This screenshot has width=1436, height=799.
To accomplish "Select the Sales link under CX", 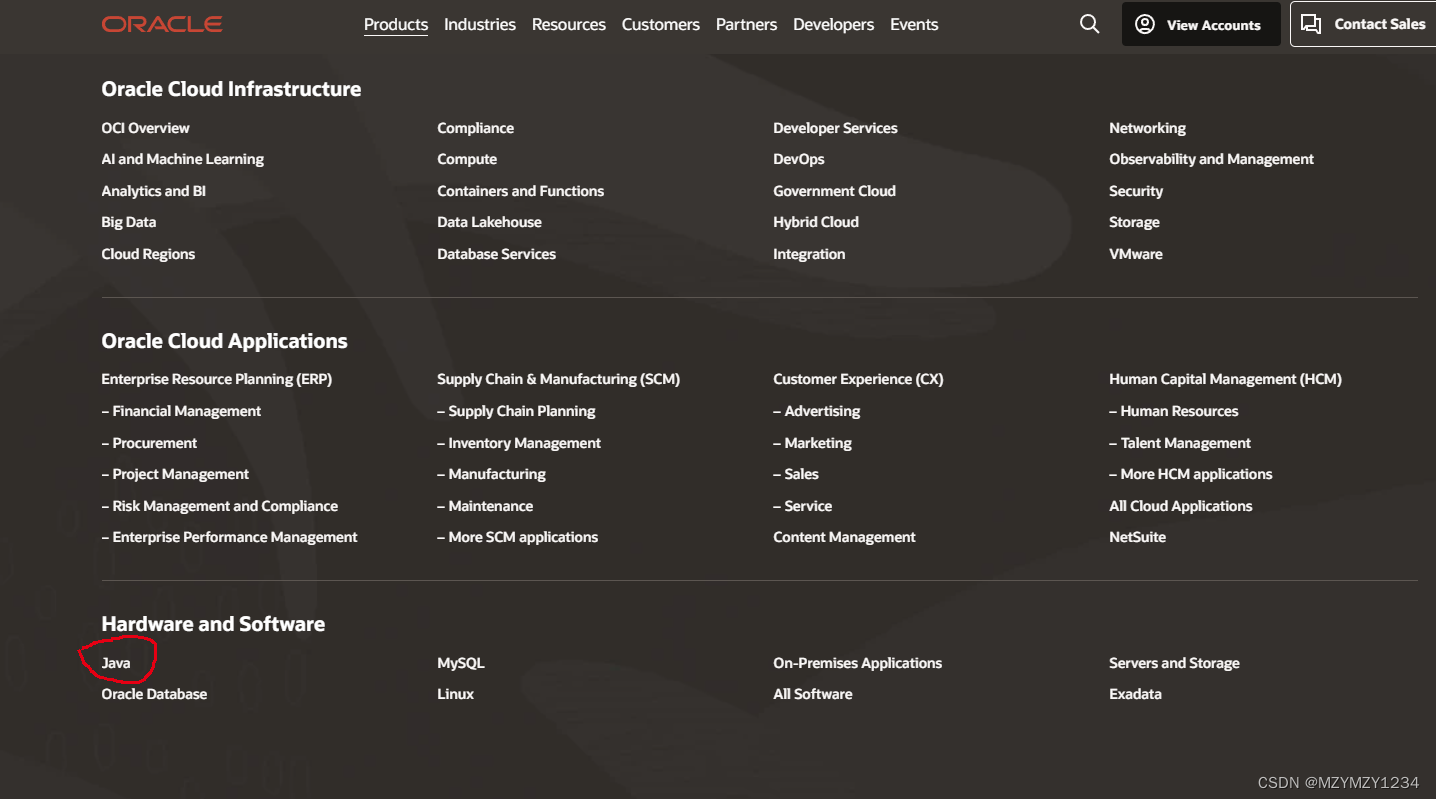I will coord(796,474).
